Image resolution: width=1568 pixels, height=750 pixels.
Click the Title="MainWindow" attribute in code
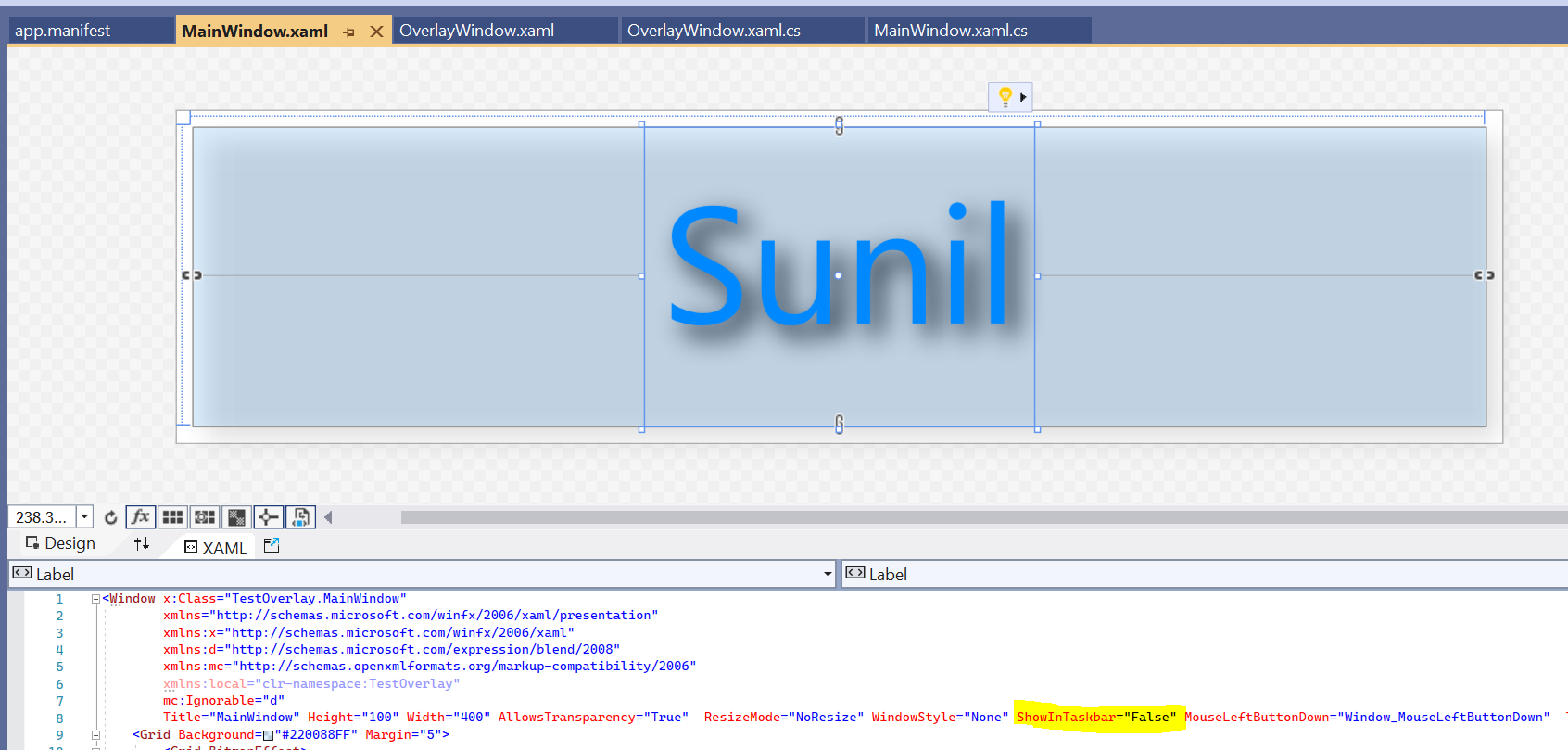[x=232, y=717]
